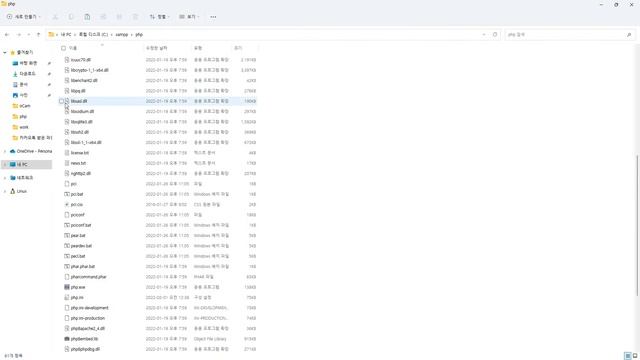Viewport: 640px width, 360px height.
Task: Select the php8apache2_4.dll file
Action: [x=88, y=329]
